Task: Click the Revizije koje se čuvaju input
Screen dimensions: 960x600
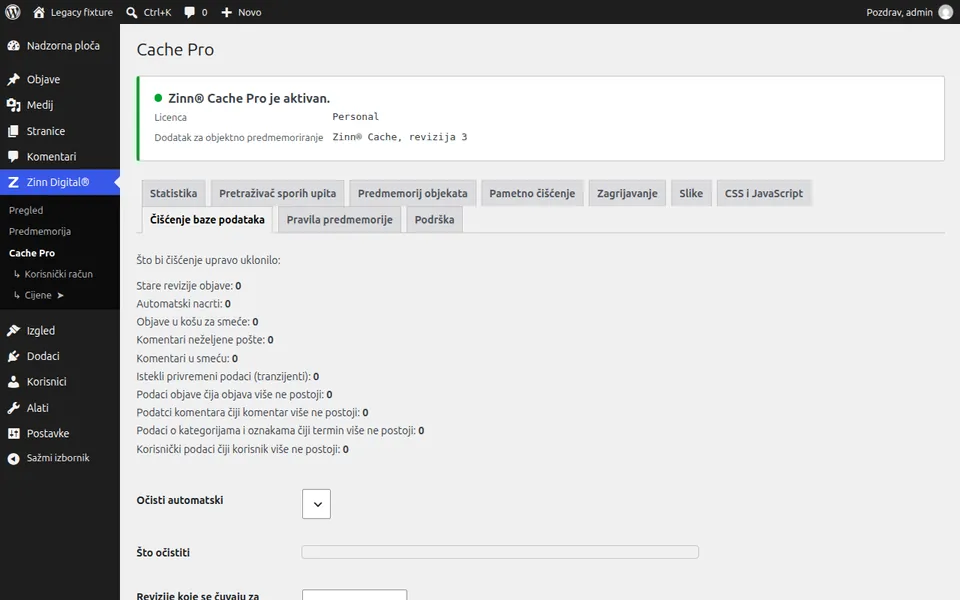Action: [x=354, y=595]
